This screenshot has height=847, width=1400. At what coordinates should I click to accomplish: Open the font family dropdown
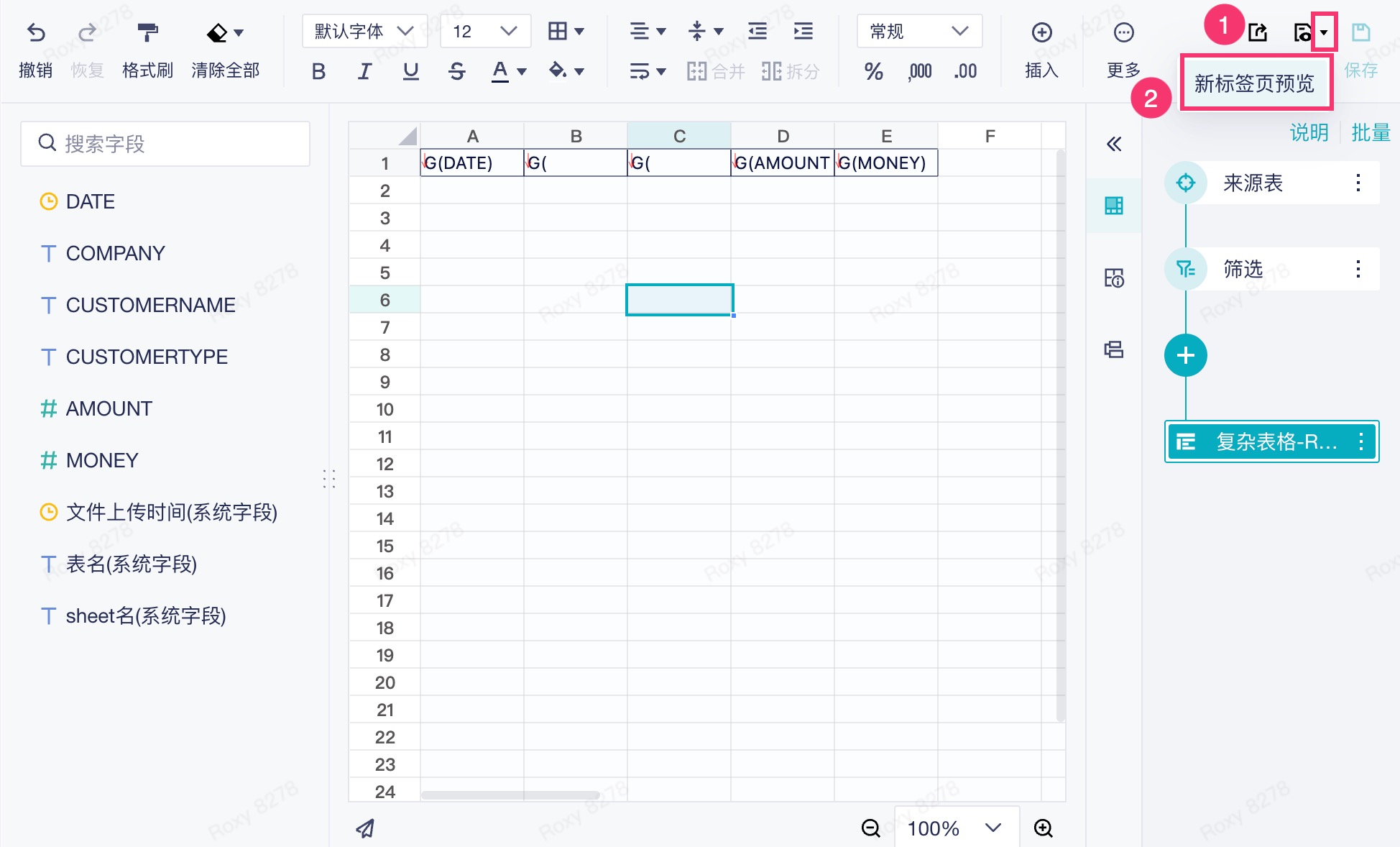coord(364,31)
